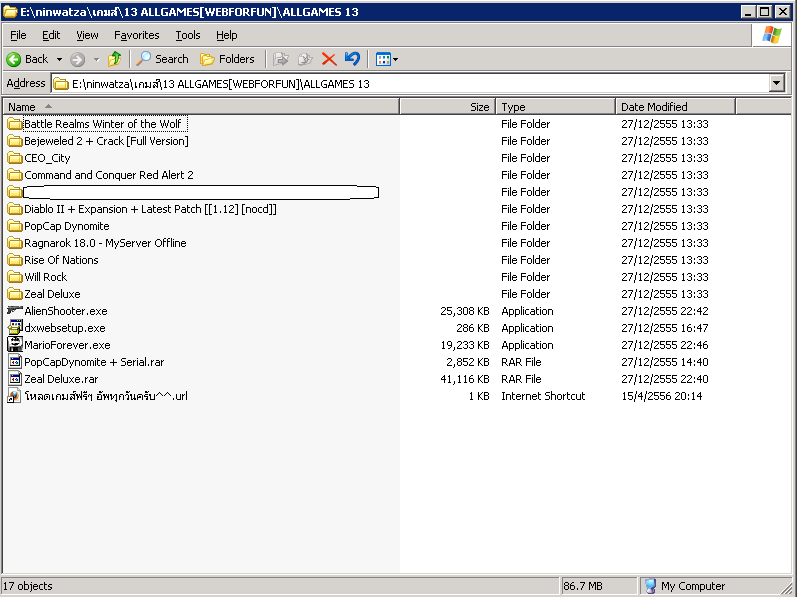
Task: Click the Move To toolbar icon
Action: tap(280, 59)
